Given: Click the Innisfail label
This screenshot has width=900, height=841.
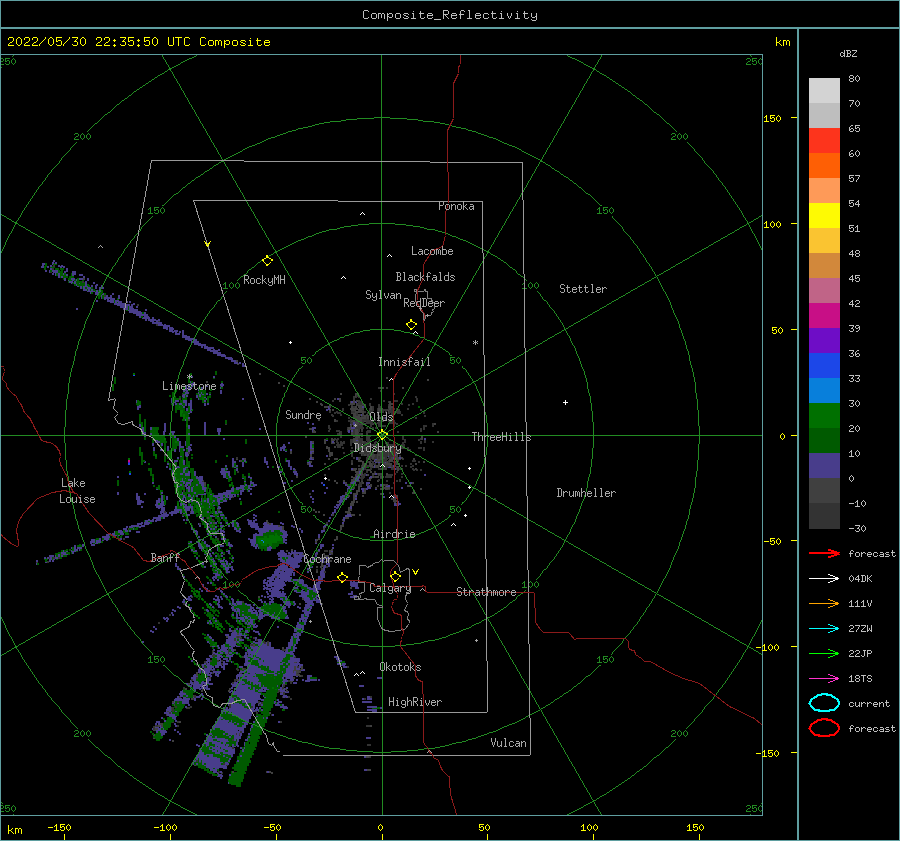Looking at the screenshot, I should tap(404, 362).
